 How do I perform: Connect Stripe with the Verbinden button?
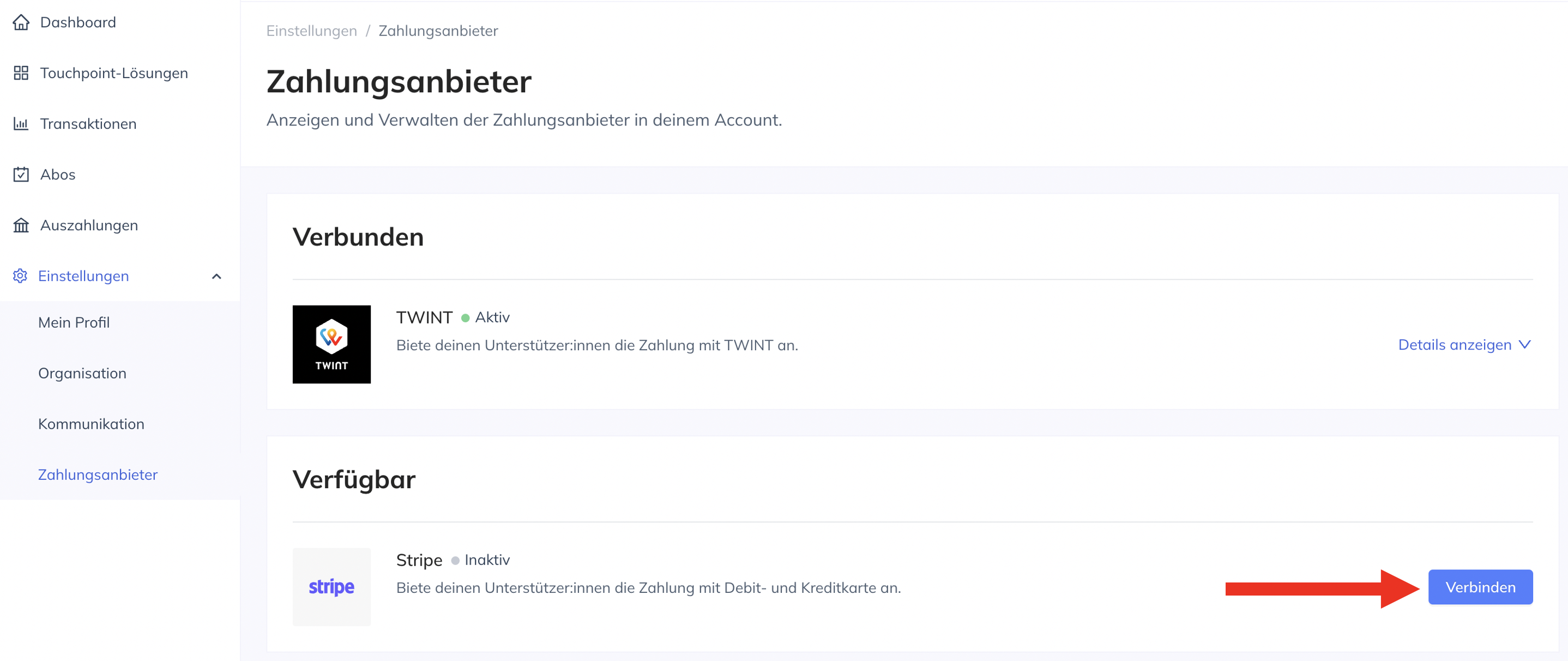(1480, 587)
